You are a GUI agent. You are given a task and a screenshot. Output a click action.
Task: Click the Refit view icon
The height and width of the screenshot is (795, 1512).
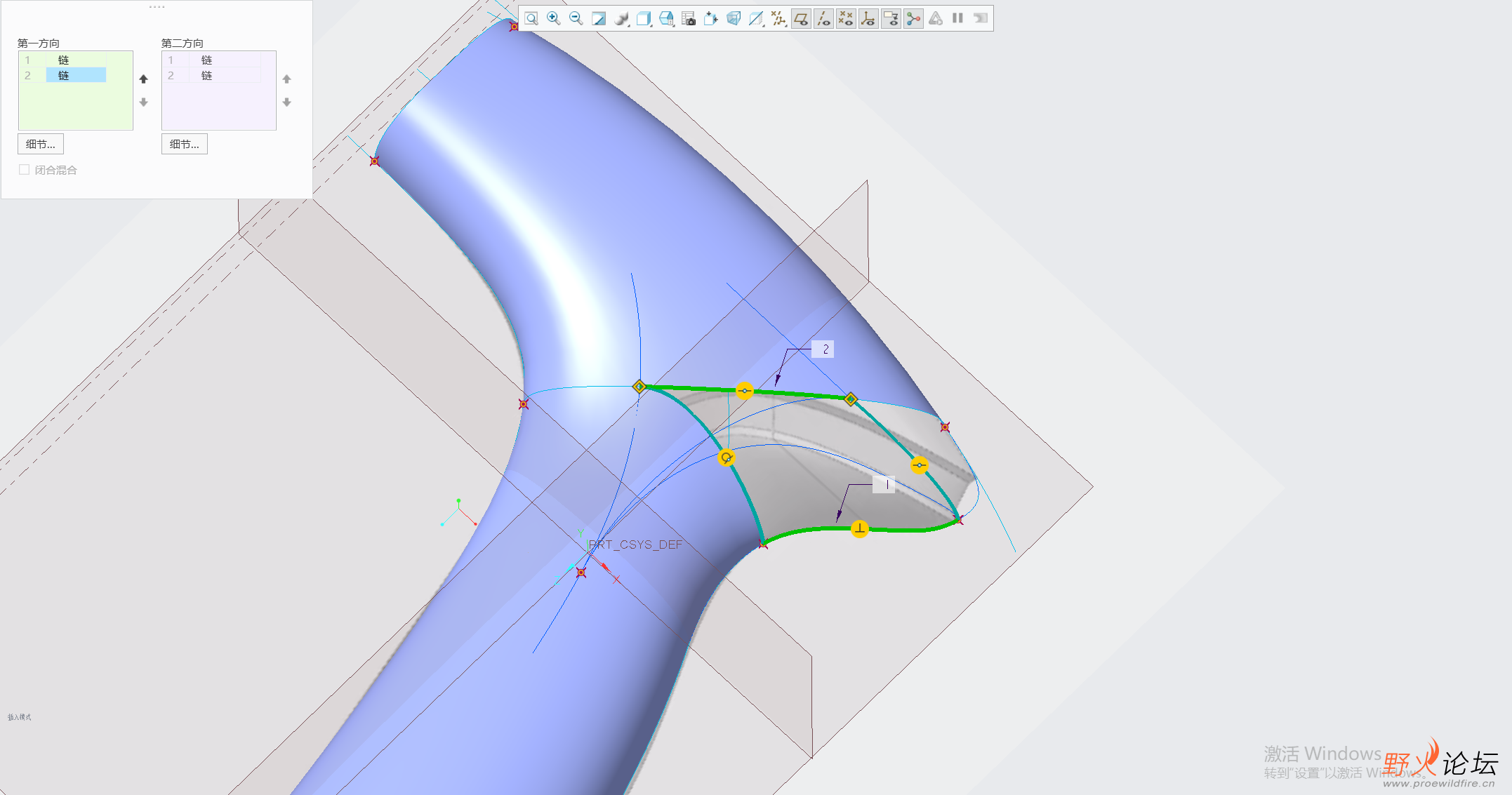pos(531,19)
